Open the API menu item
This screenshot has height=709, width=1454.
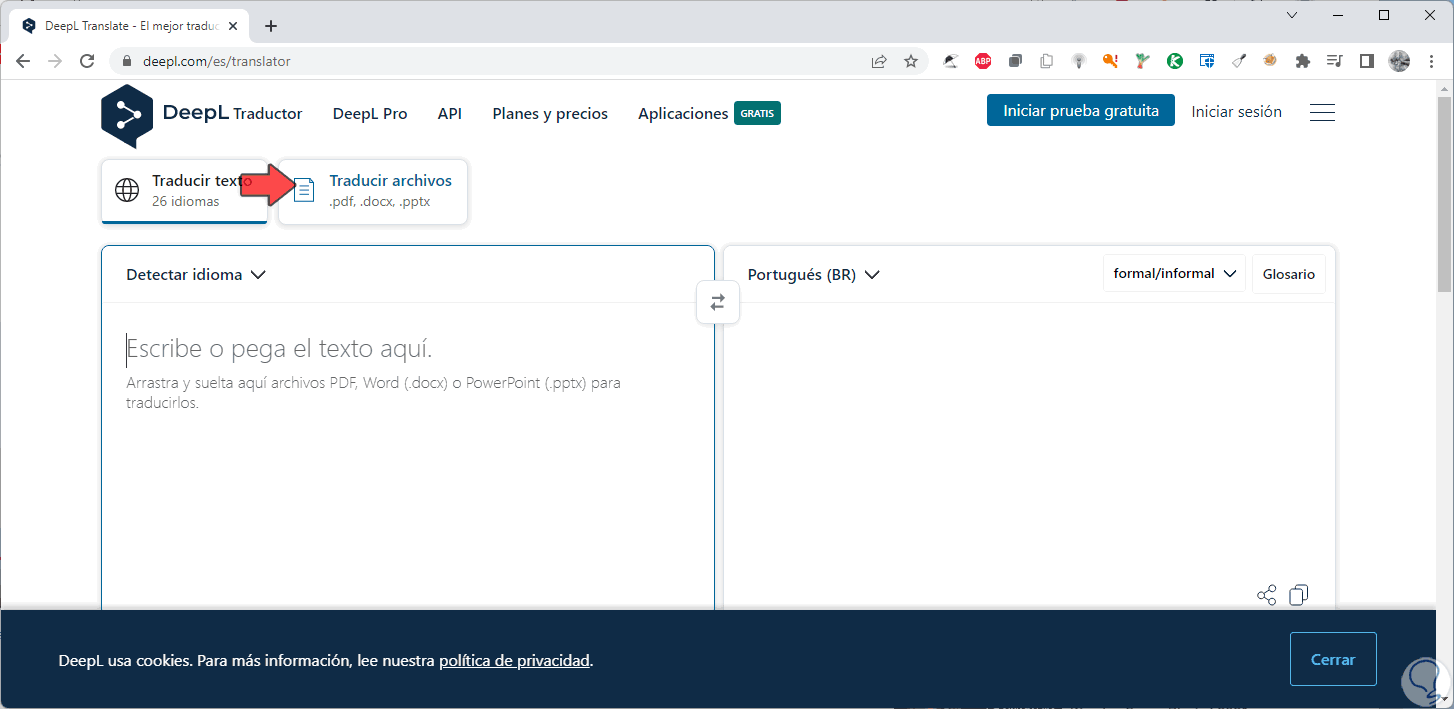tap(450, 114)
